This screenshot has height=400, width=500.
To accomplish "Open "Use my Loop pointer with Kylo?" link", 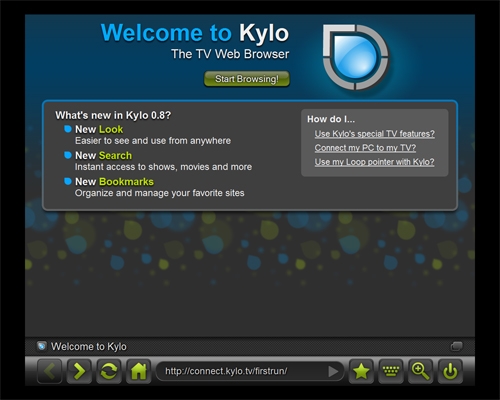I will tap(375, 162).
